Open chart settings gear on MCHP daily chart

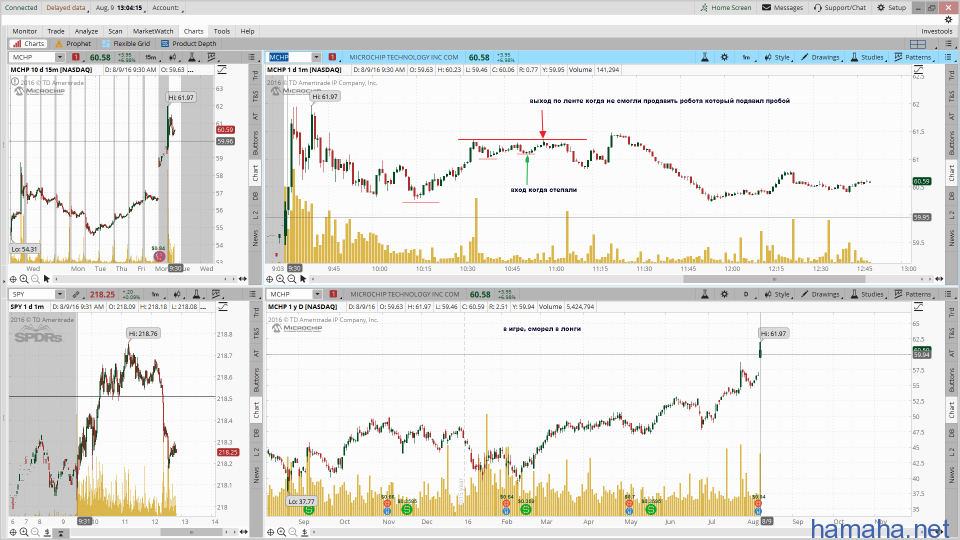[x=724, y=294]
